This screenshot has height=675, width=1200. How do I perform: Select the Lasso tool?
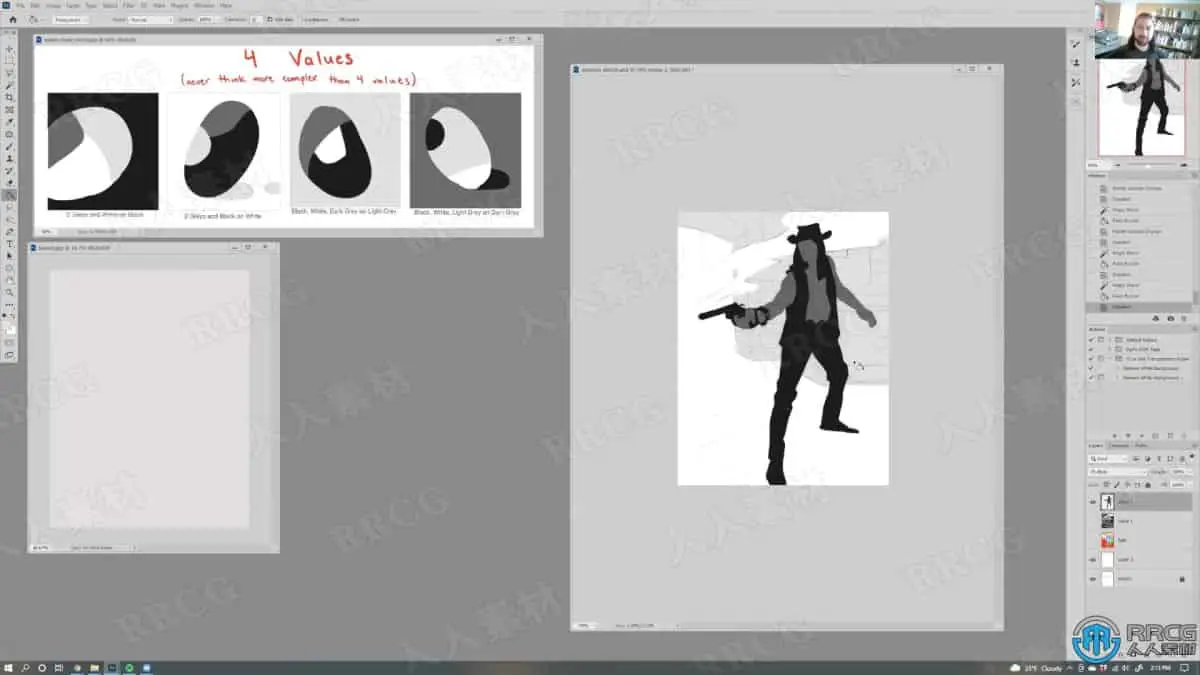click(x=10, y=73)
